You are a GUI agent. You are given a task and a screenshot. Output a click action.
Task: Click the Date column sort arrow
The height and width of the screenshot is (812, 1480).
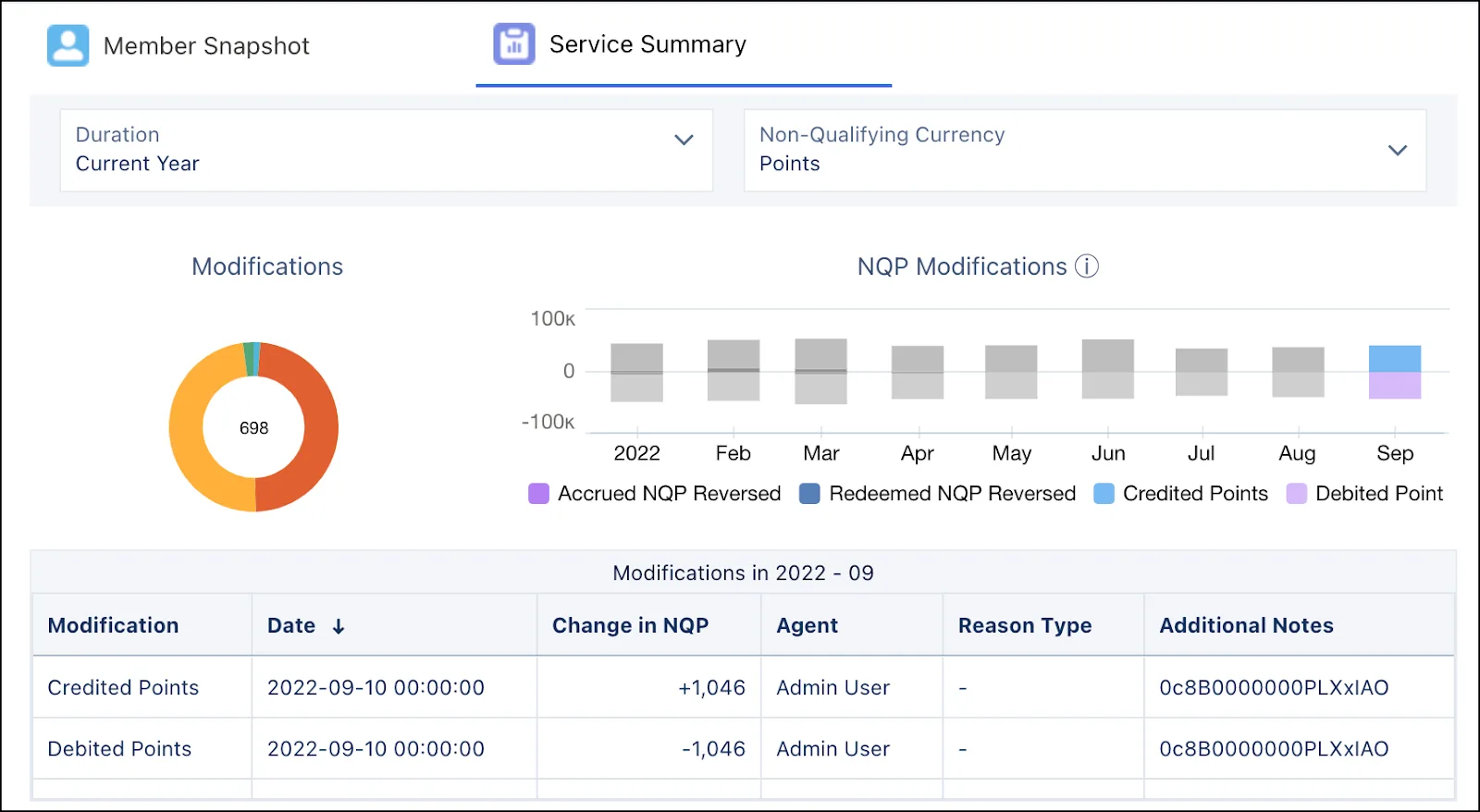click(x=339, y=626)
